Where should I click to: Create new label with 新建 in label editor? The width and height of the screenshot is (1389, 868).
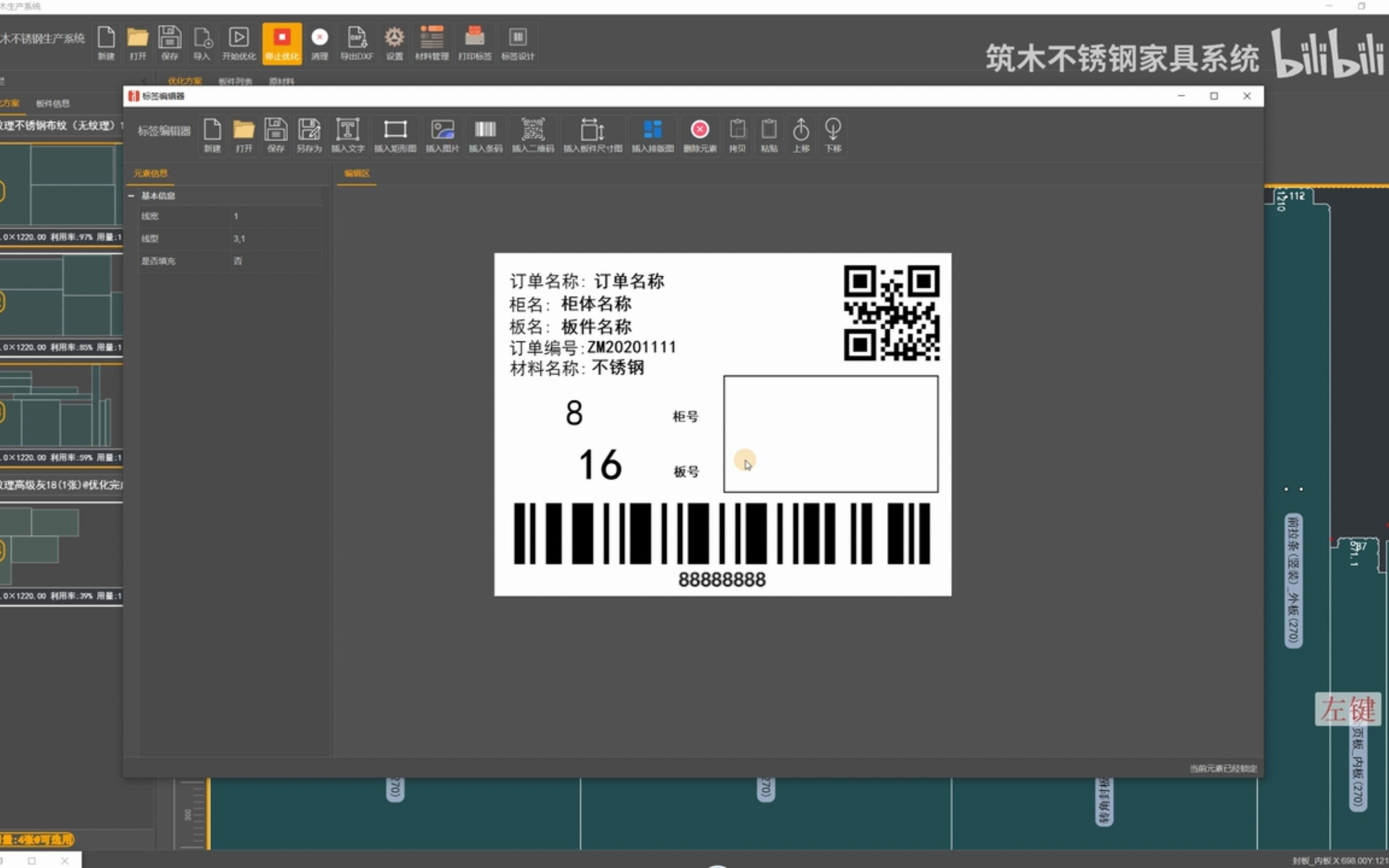(212, 135)
